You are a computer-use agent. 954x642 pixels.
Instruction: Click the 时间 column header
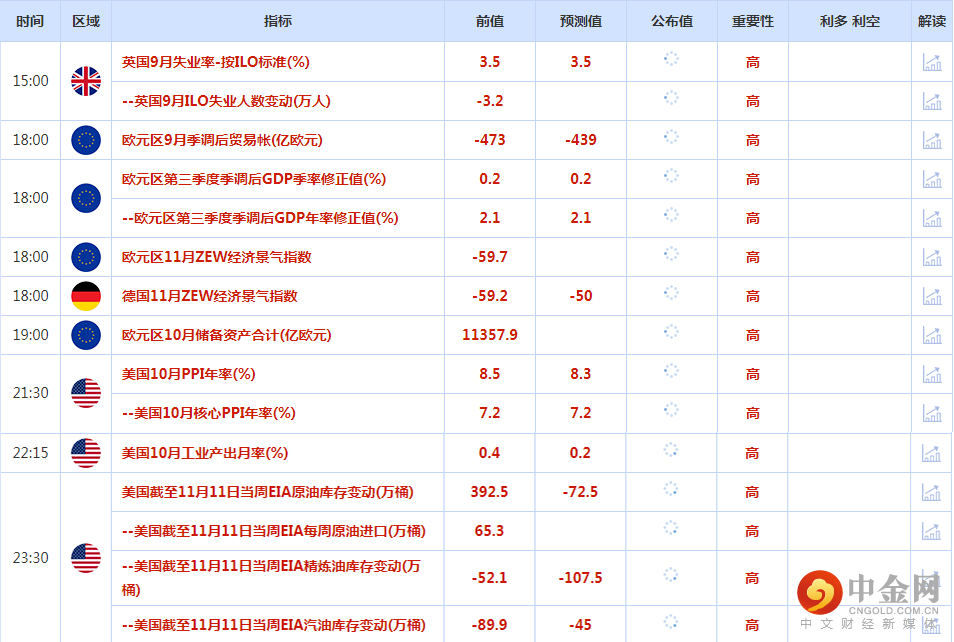coord(30,21)
